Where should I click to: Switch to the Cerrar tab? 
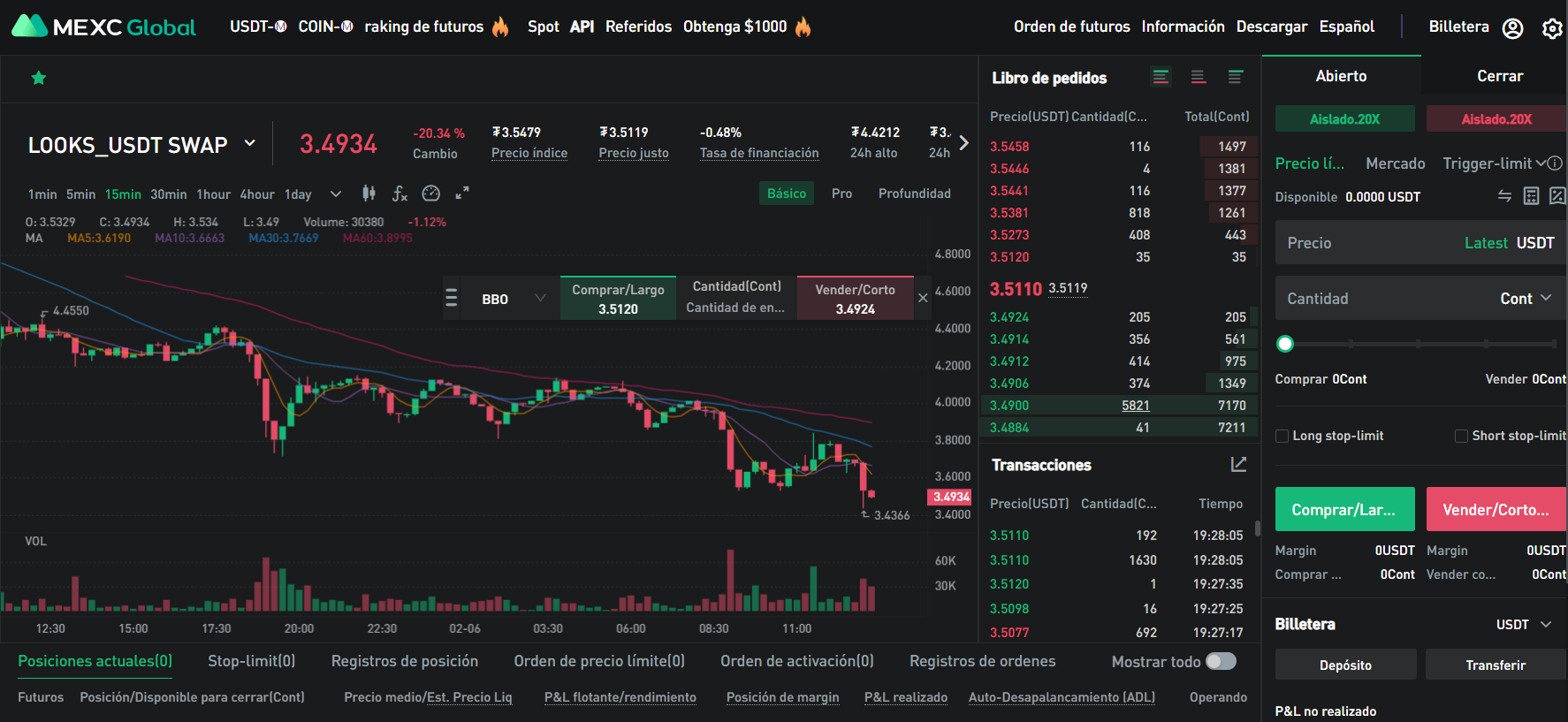(1500, 76)
